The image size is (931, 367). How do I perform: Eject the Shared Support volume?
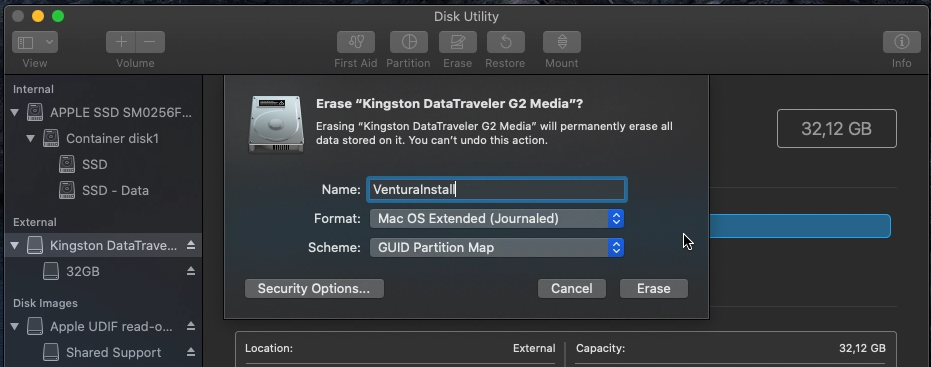point(191,352)
